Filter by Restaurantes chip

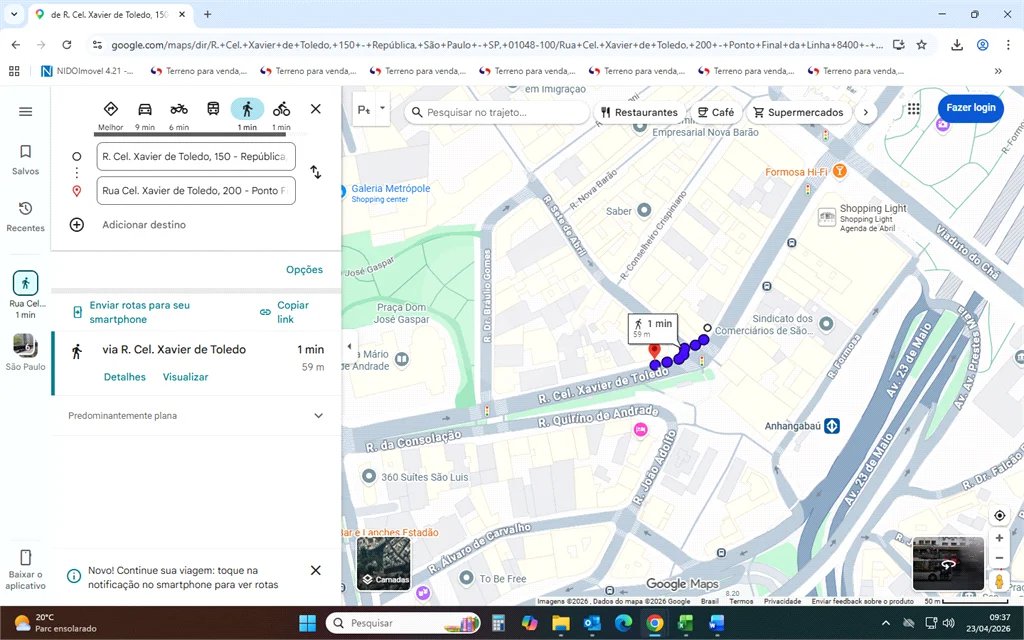click(x=639, y=112)
